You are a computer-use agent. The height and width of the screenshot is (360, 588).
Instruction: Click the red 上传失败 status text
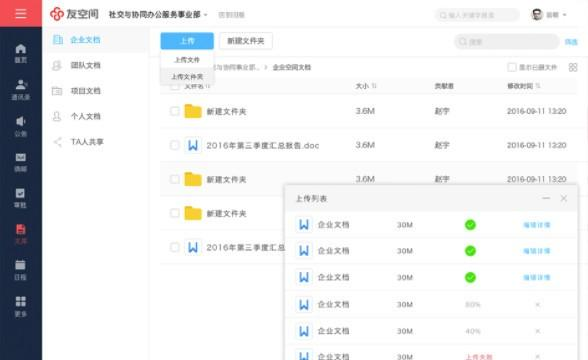(x=478, y=357)
